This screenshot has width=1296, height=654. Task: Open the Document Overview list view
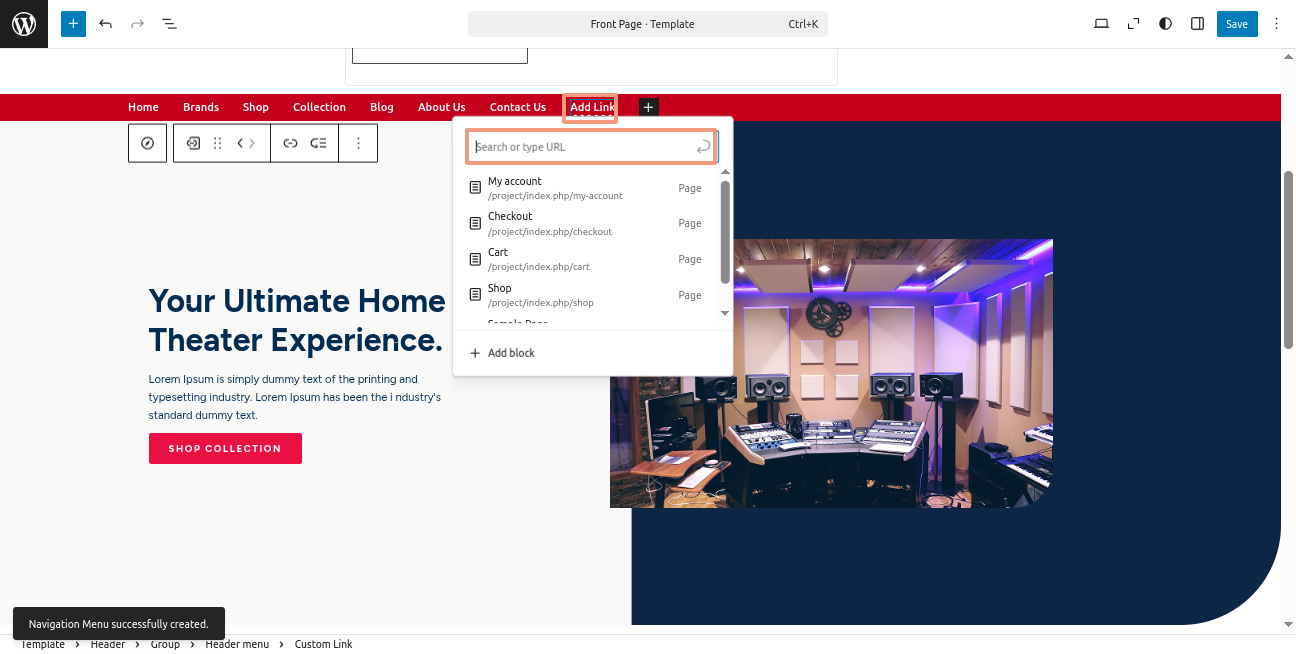[169, 24]
